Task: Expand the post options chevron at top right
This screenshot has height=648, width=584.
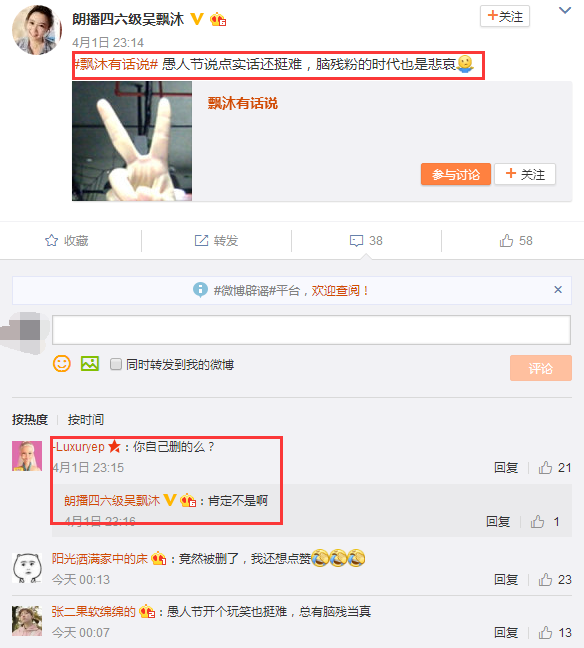Action: 565,10
